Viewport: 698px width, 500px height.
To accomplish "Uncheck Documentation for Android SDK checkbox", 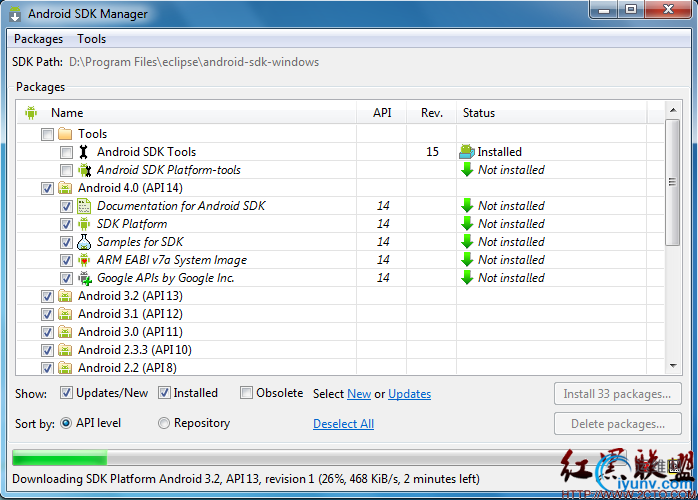I will (66, 206).
